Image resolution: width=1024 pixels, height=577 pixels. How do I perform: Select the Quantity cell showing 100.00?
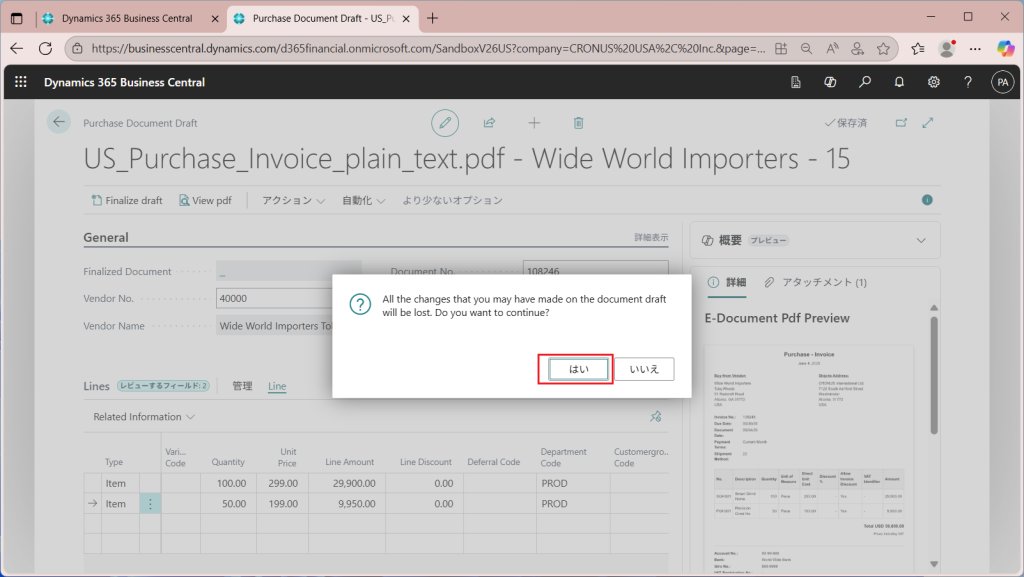[x=228, y=484]
